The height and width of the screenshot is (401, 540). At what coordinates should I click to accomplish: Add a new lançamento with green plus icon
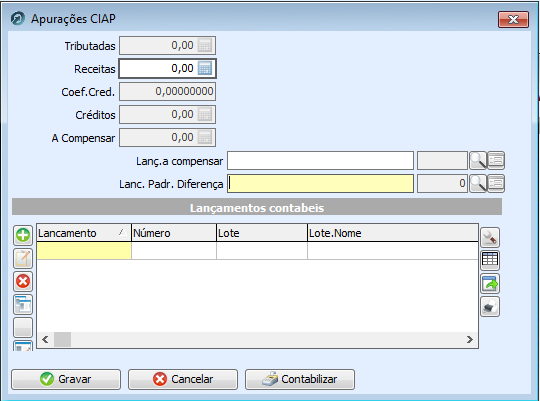pos(23,235)
